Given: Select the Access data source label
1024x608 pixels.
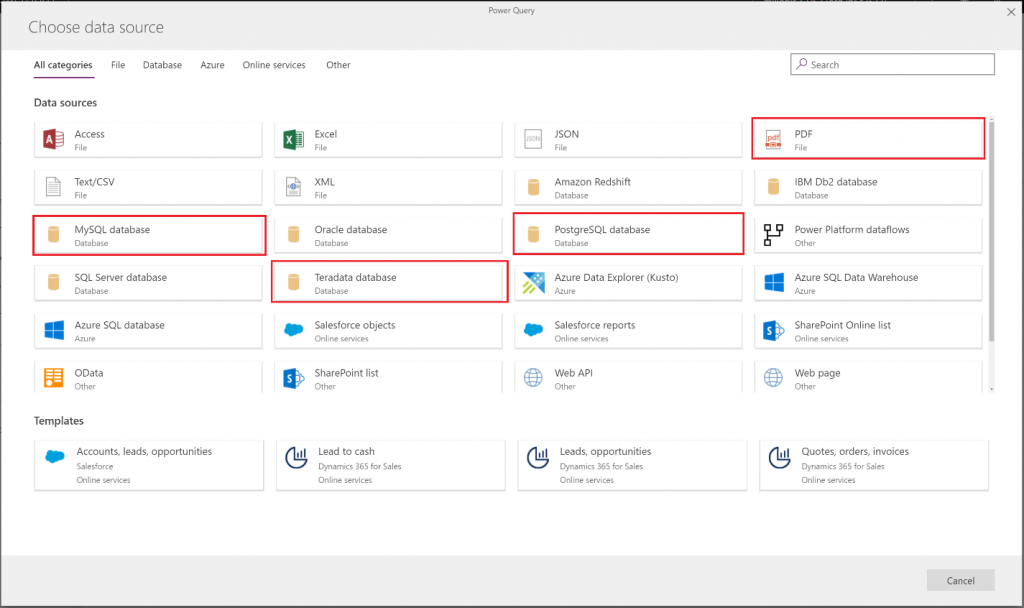Looking at the screenshot, I should pyautogui.click(x=89, y=134).
